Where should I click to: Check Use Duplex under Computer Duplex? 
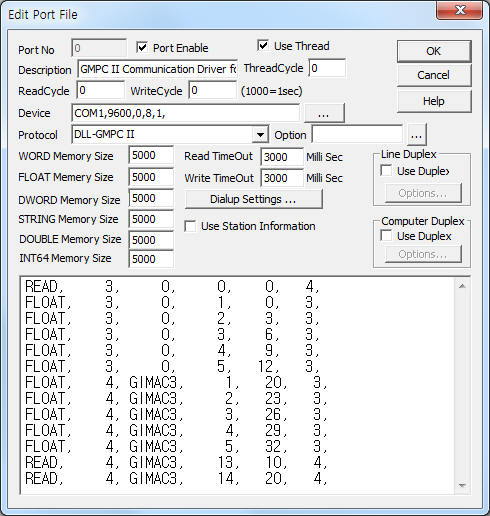(386, 236)
